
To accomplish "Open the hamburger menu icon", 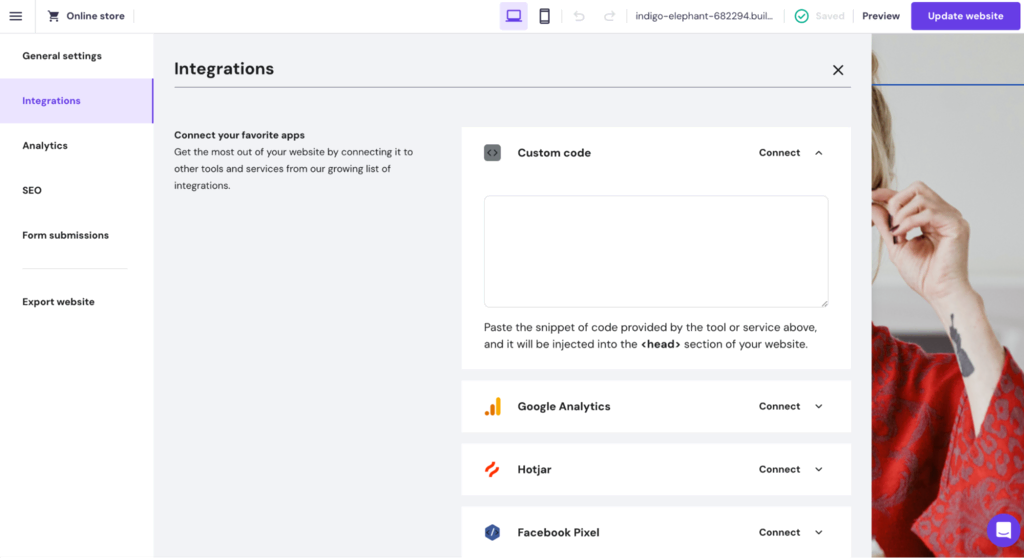I will pos(16,16).
